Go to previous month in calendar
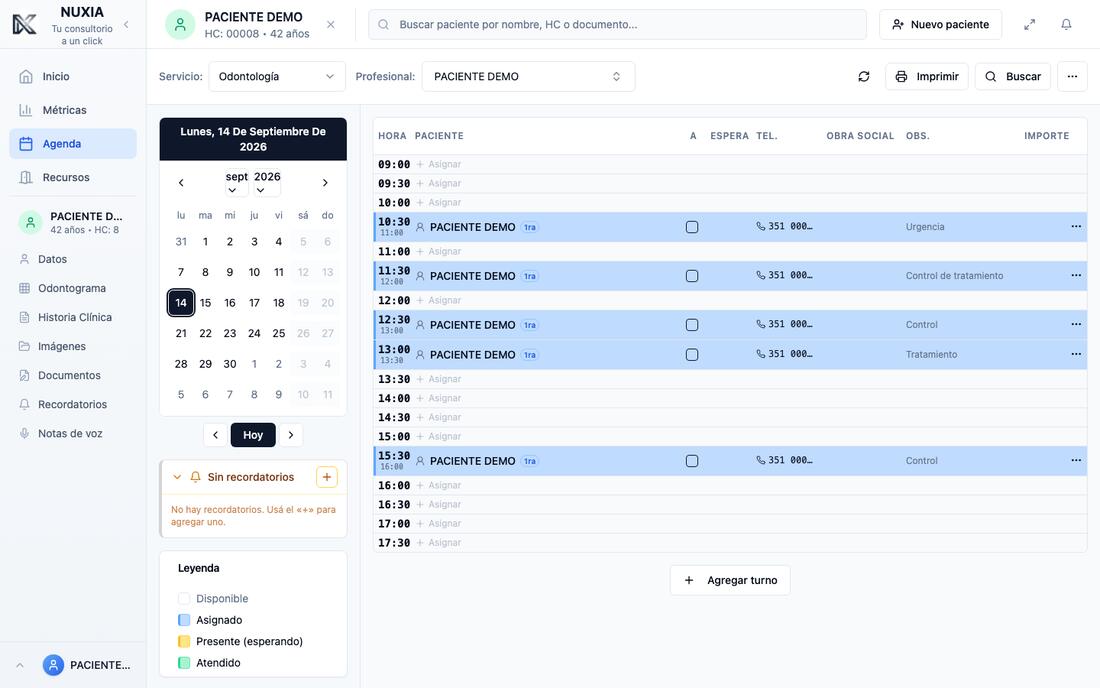This screenshot has width=1100, height=688. [181, 183]
